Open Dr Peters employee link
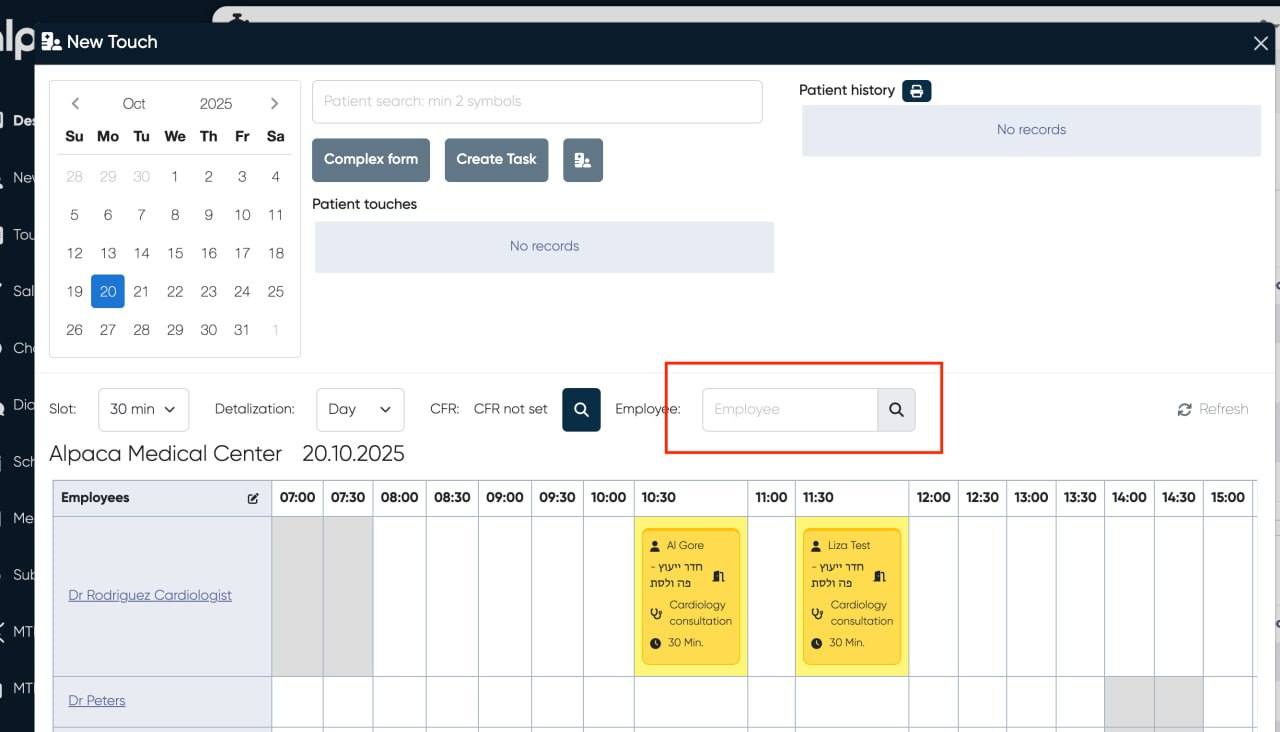The image size is (1280, 732). coord(97,701)
